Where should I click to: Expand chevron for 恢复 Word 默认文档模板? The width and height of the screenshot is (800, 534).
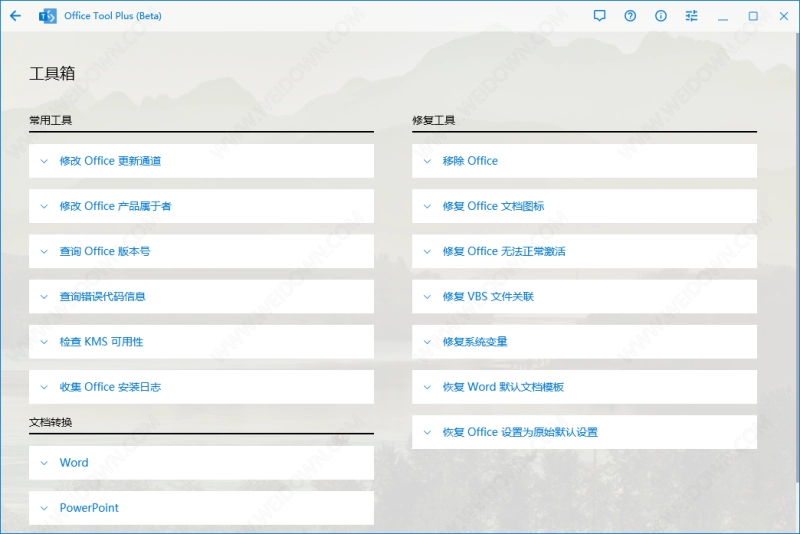(428, 387)
